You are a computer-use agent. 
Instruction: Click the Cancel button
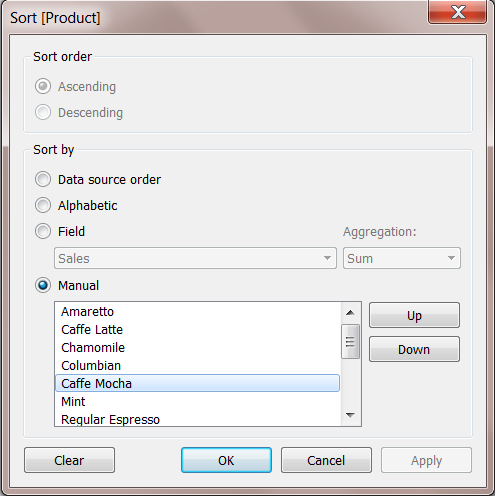(x=326, y=460)
